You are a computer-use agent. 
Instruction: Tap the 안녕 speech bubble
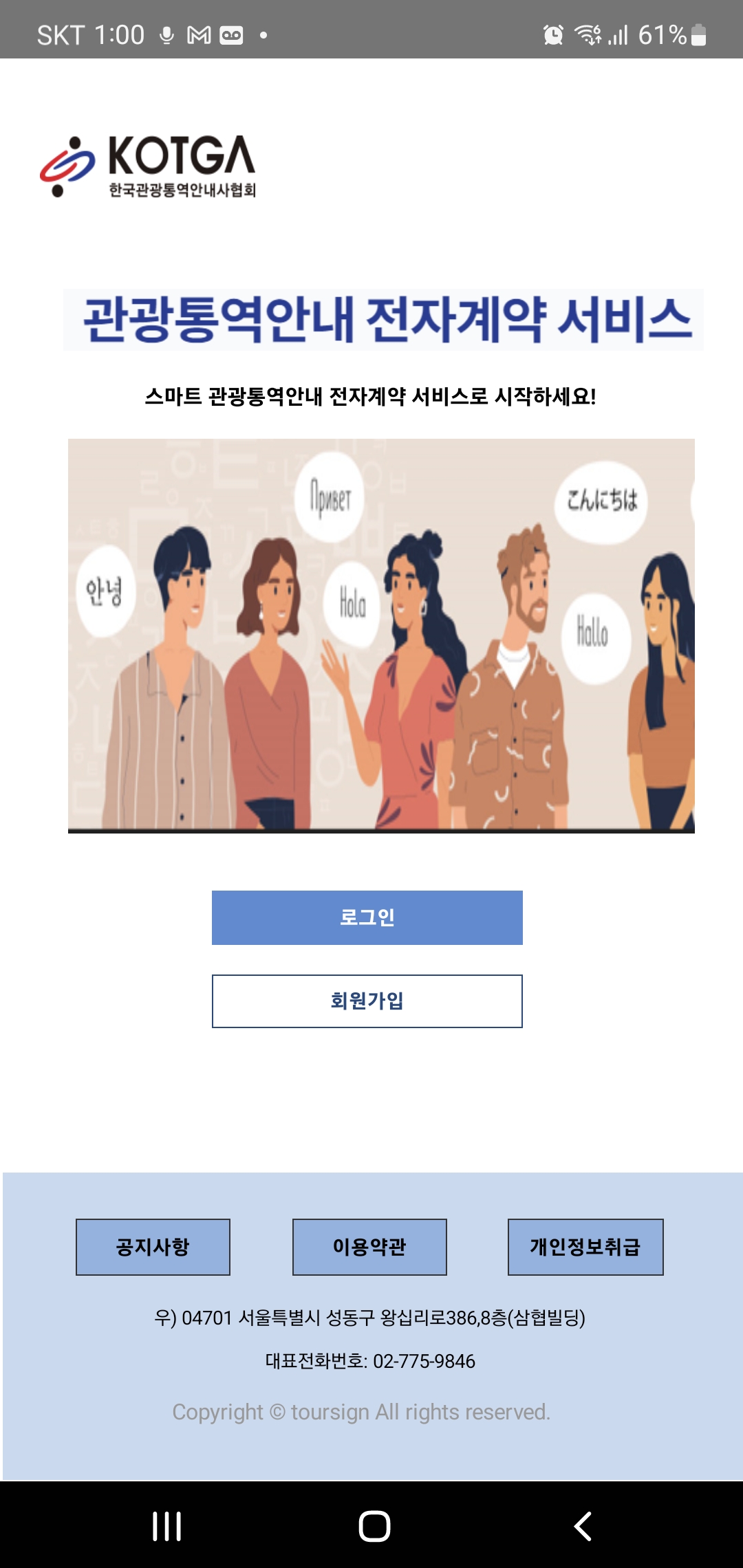click(x=105, y=591)
